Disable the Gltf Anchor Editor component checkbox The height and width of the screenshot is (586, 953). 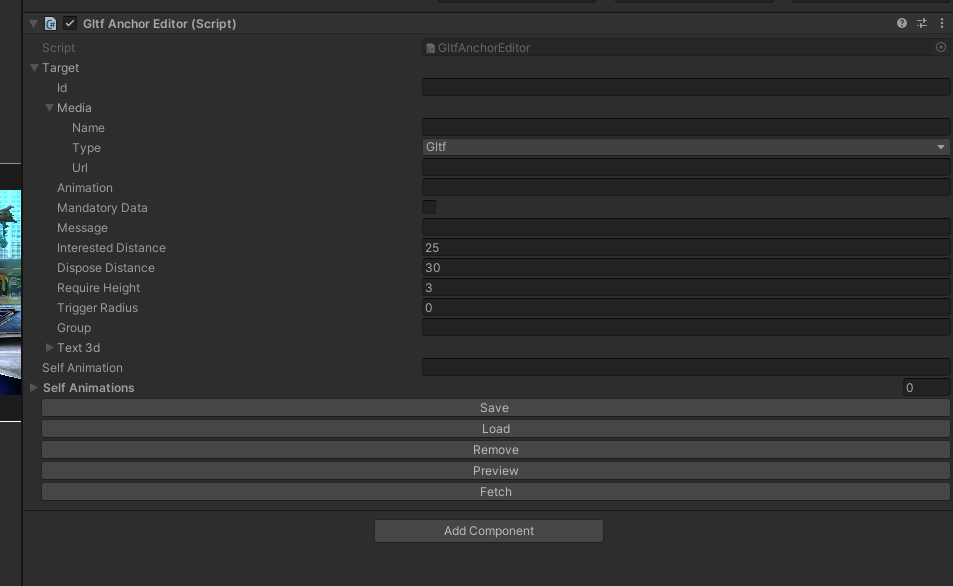point(70,23)
